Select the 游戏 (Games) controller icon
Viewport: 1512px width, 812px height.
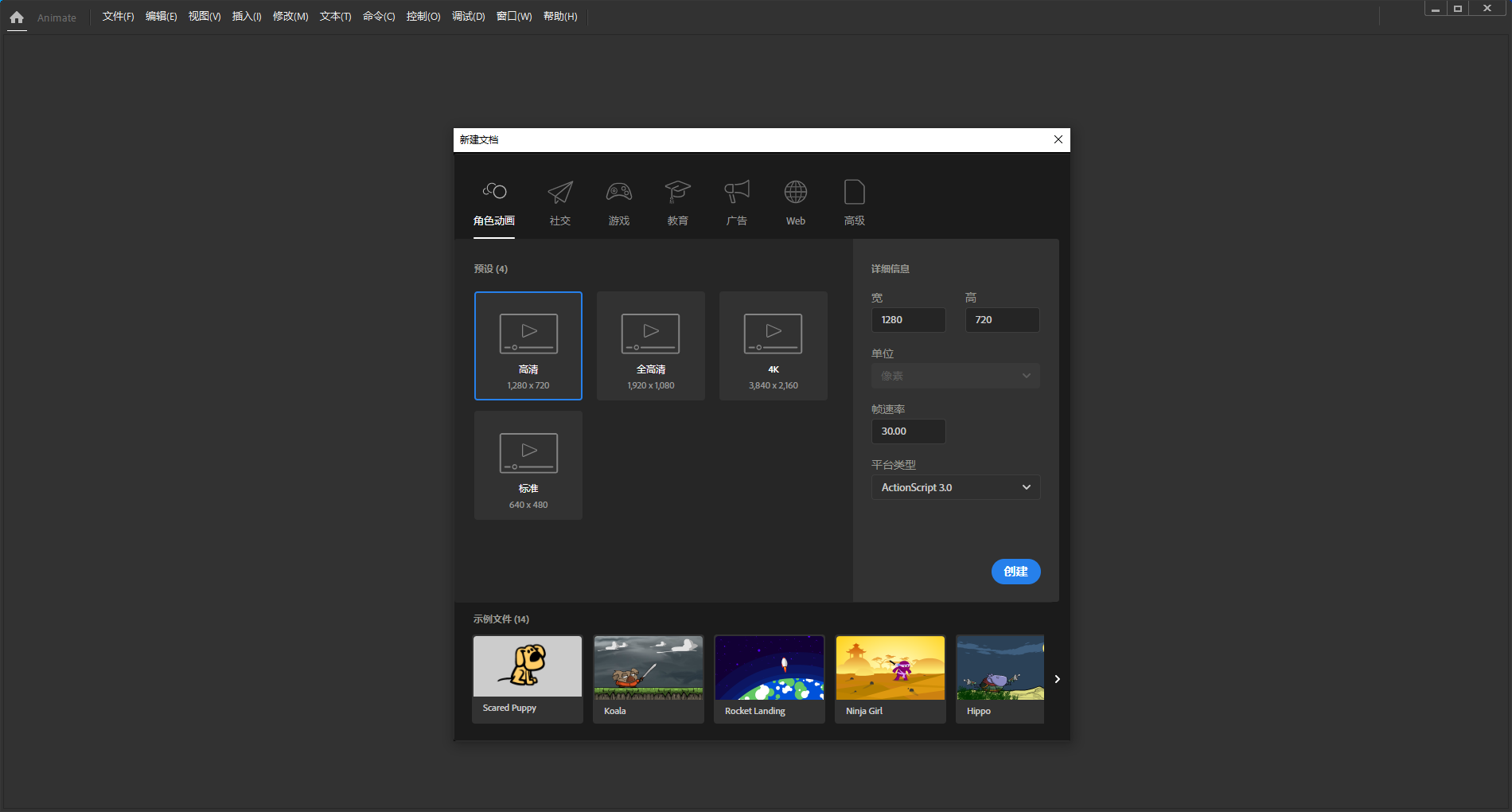tap(619, 193)
